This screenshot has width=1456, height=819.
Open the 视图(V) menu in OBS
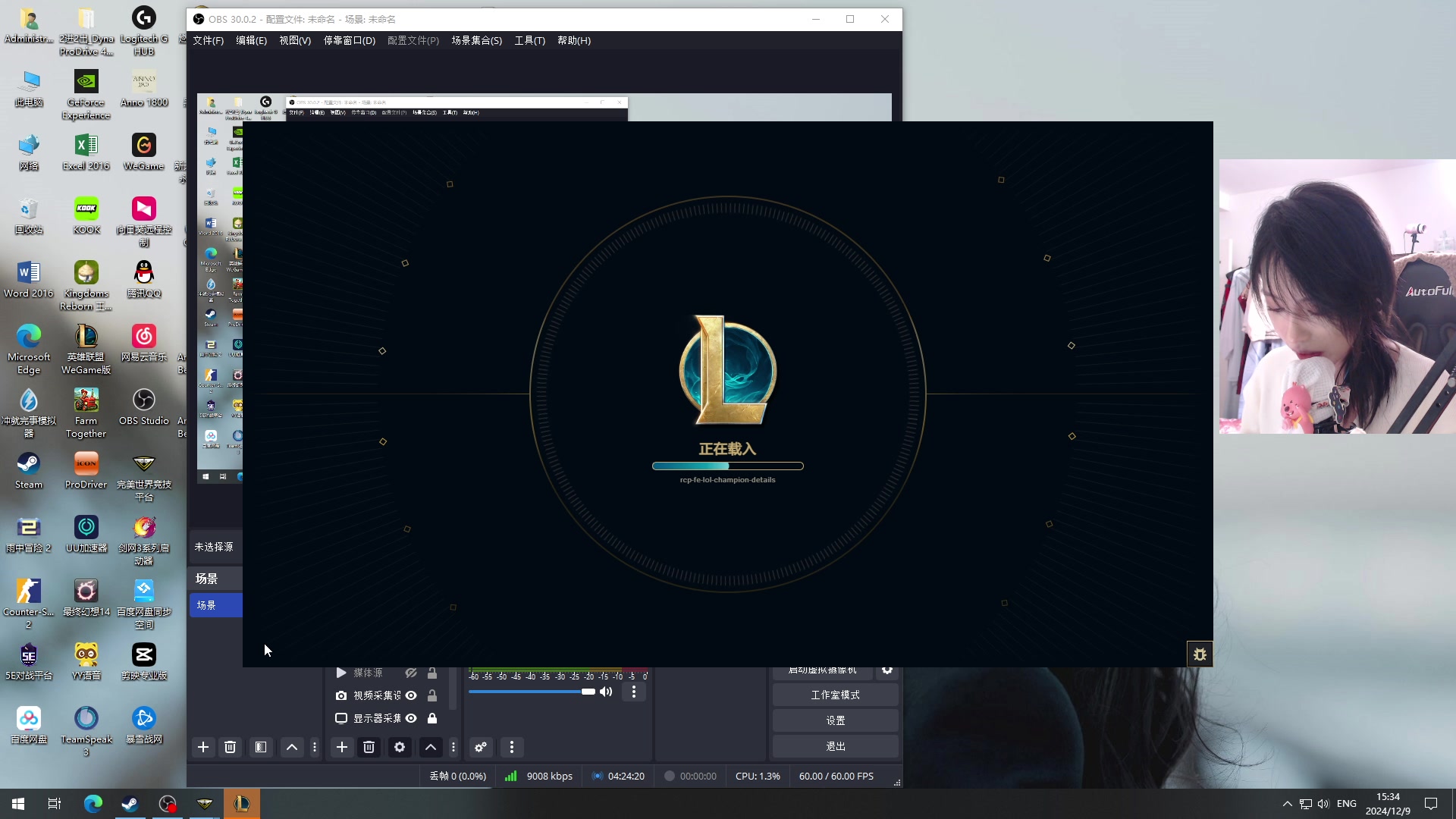point(295,40)
